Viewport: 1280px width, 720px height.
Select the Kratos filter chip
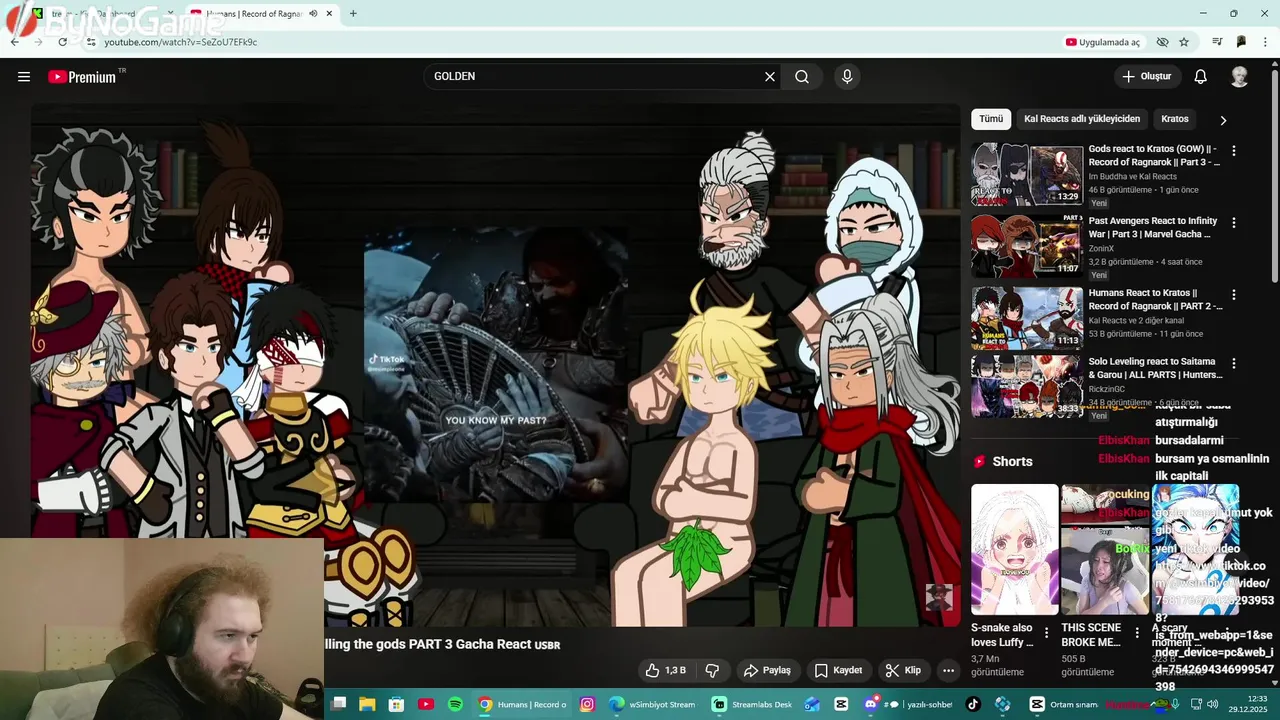1175,119
